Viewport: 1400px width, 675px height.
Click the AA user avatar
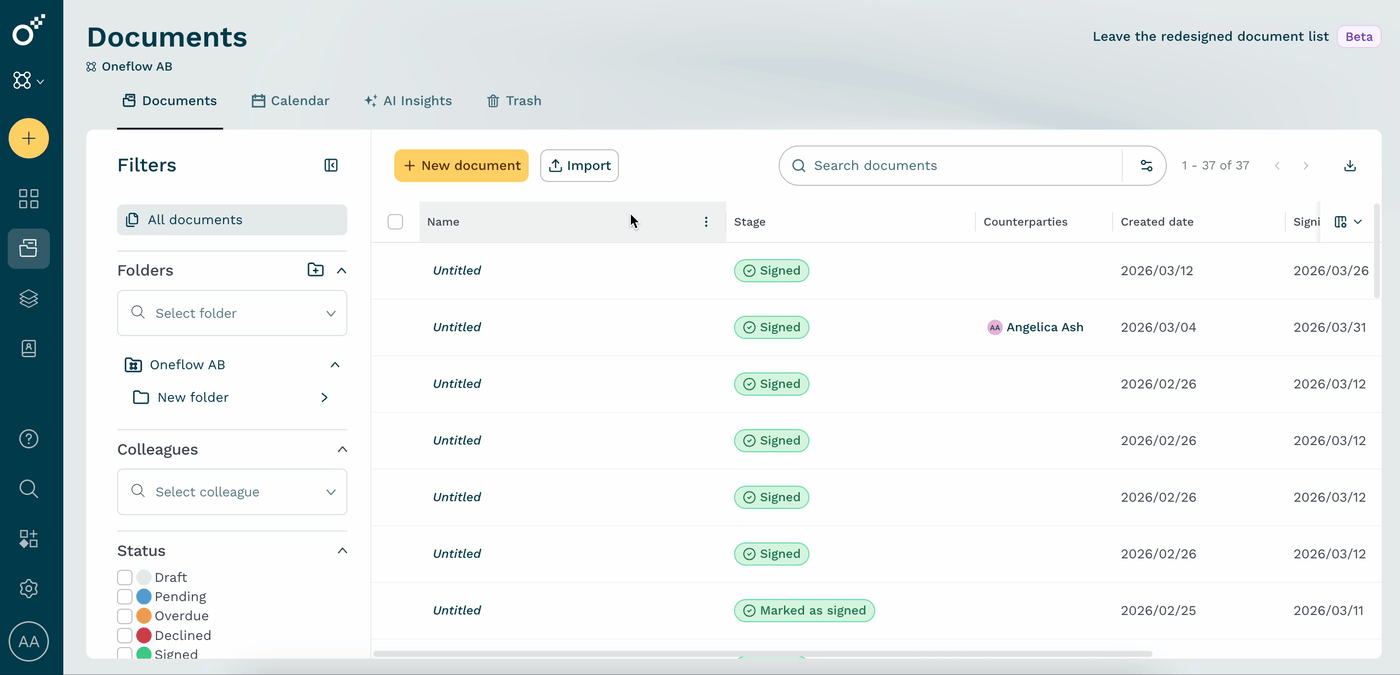pyautogui.click(x=29, y=641)
